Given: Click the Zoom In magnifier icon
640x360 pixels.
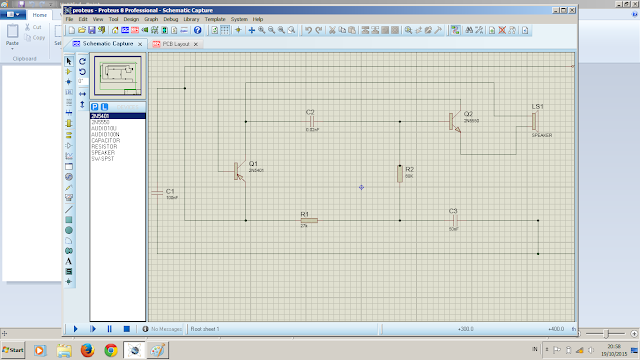Looking at the screenshot, I should click(262, 30).
